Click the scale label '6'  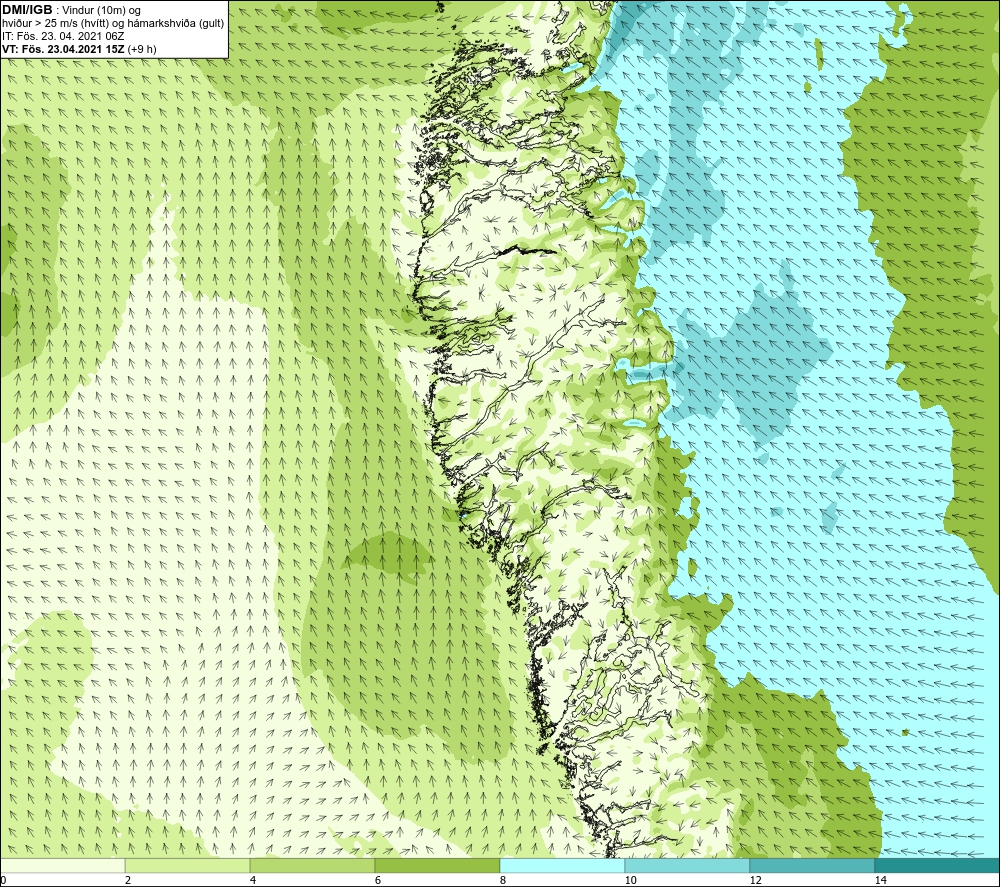click(378, 881)
